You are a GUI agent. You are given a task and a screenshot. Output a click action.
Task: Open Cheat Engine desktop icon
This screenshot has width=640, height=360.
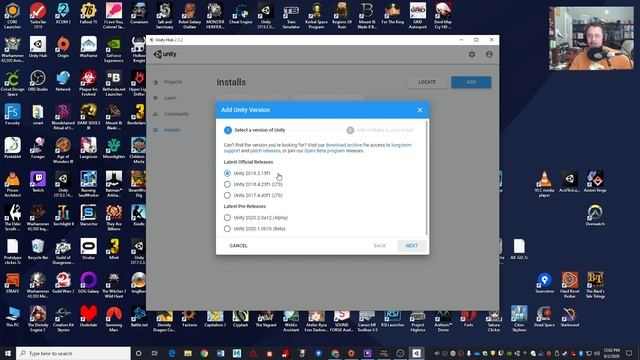click(x=240, y=14)
